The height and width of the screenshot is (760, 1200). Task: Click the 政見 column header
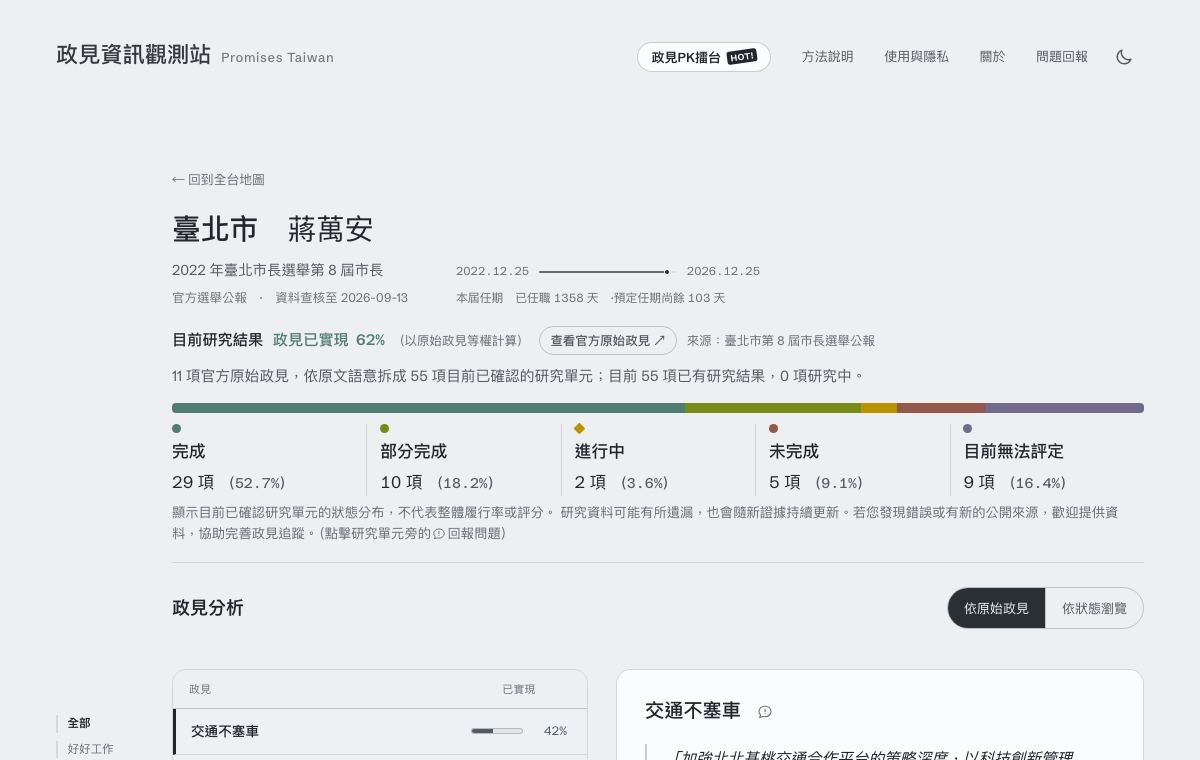click(x=200, y=689)
